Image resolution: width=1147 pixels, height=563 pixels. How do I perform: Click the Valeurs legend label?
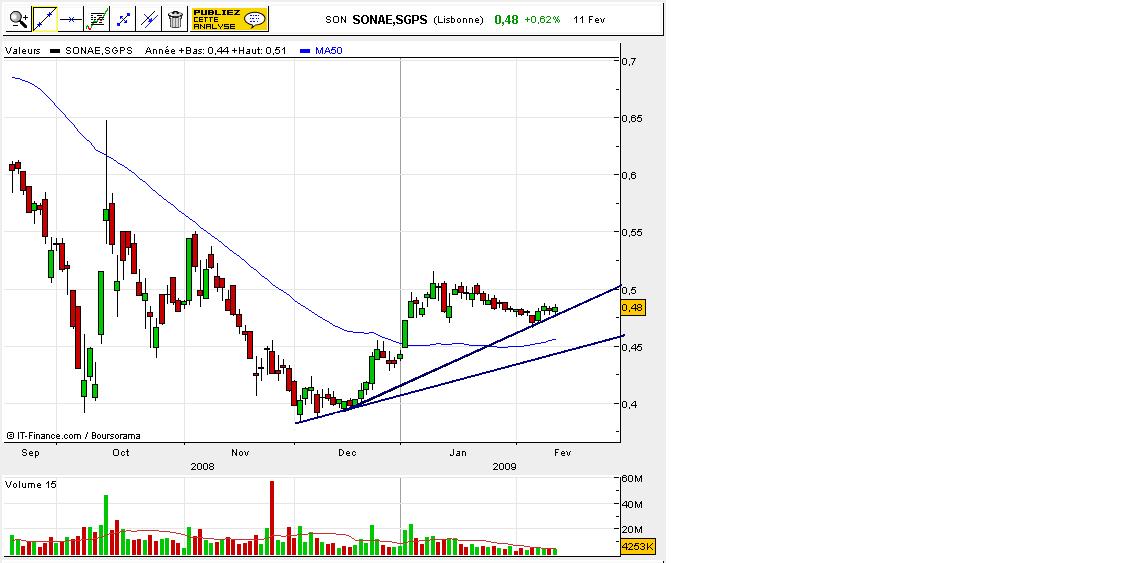(23, 50)
